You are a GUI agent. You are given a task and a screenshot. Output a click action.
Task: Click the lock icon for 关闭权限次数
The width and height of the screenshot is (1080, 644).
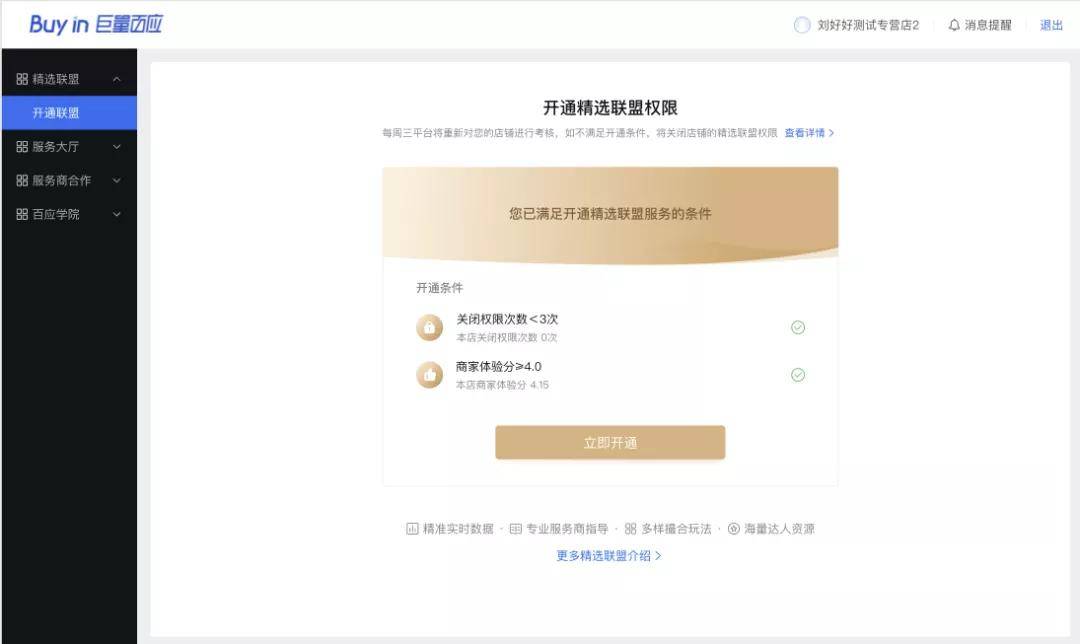click(430, 327)
